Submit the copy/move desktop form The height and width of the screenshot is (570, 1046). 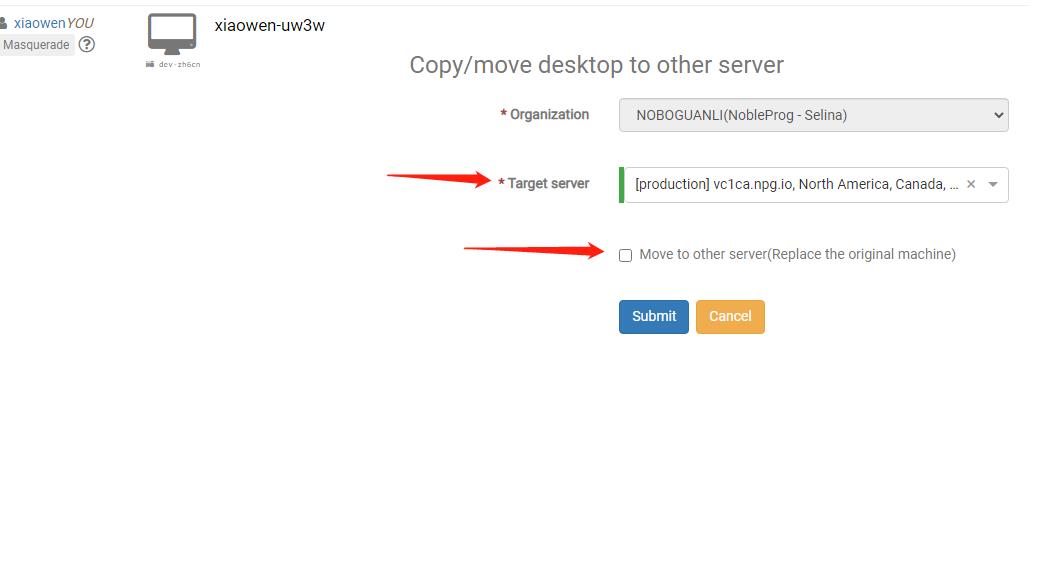click(654, 316)
